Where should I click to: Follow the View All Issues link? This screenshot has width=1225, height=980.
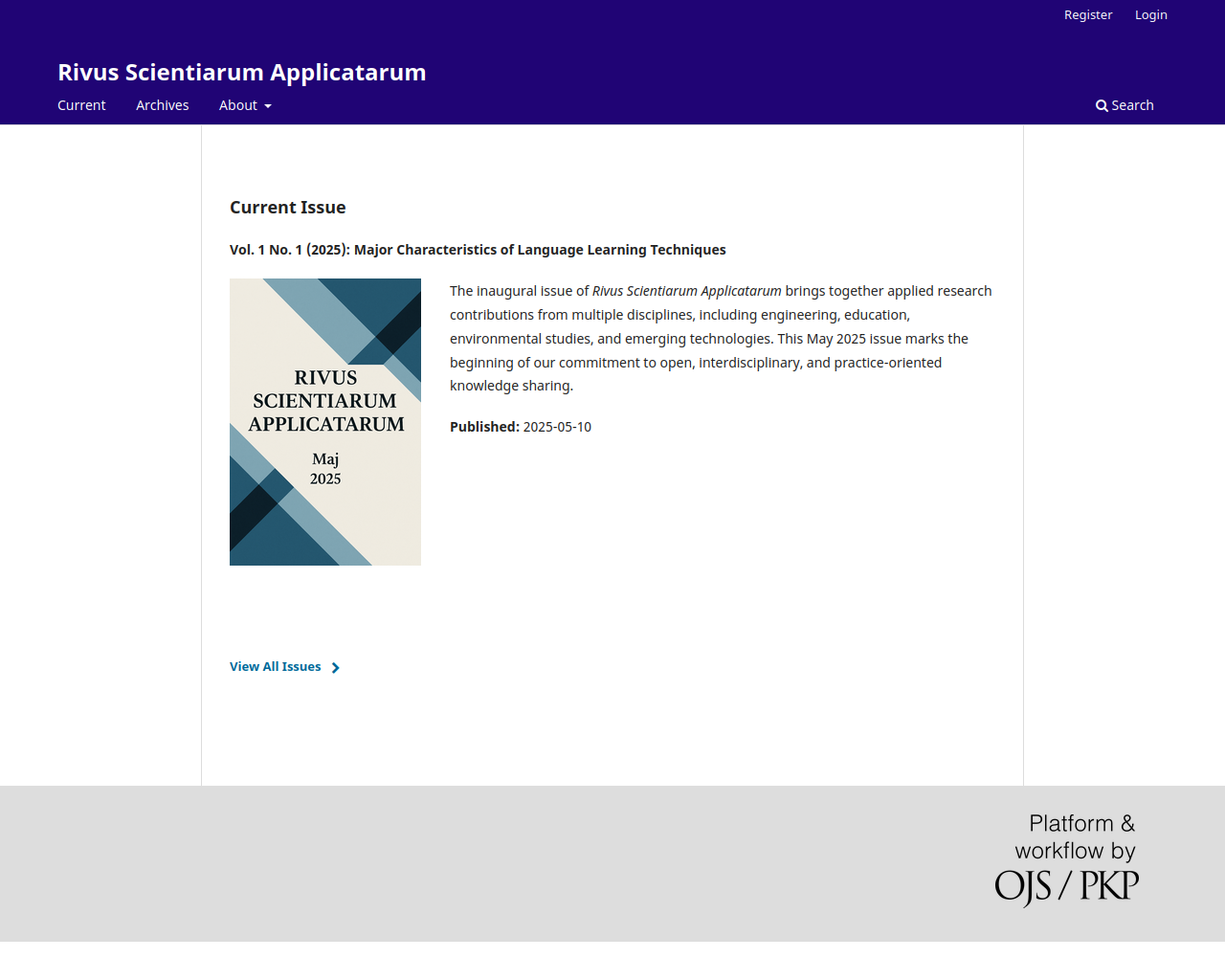click(x=276, y=667)
